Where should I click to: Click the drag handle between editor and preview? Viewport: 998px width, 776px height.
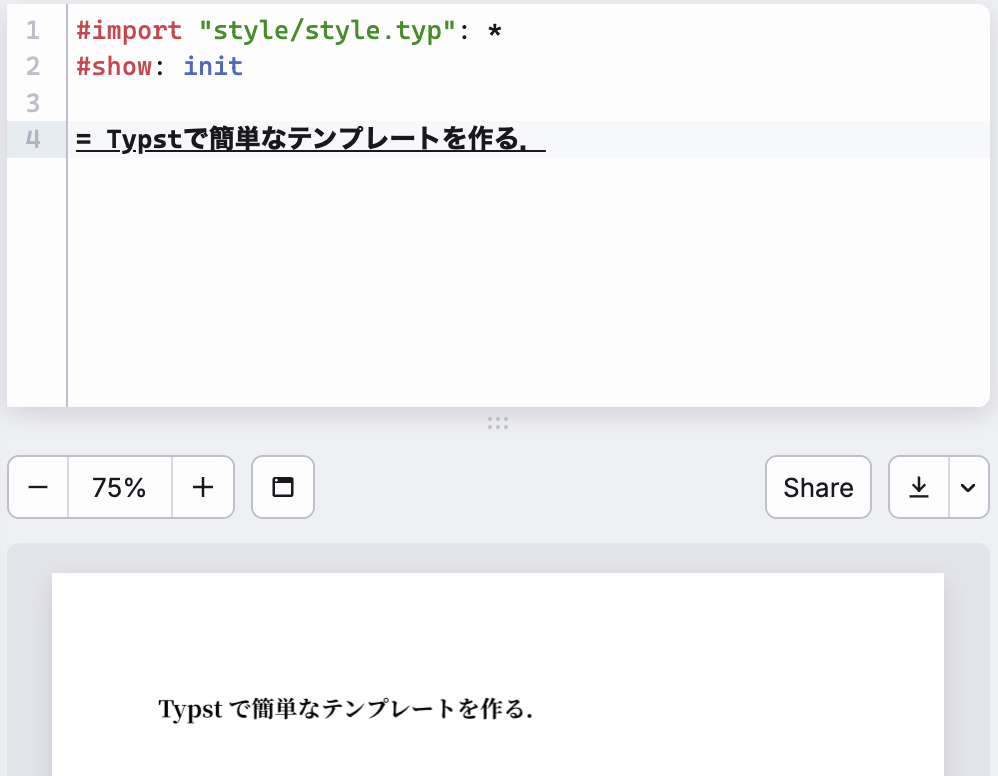498,423
